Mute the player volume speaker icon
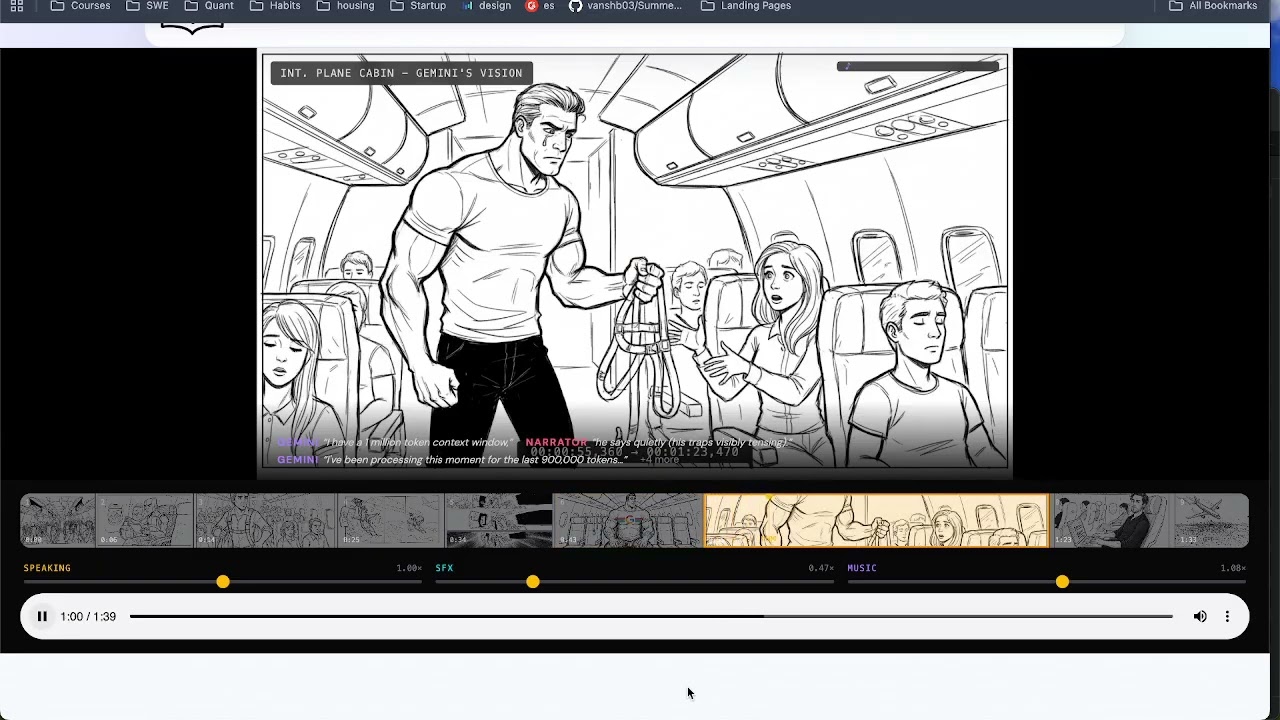The image size is (1280, 720). coord(1200,617)
